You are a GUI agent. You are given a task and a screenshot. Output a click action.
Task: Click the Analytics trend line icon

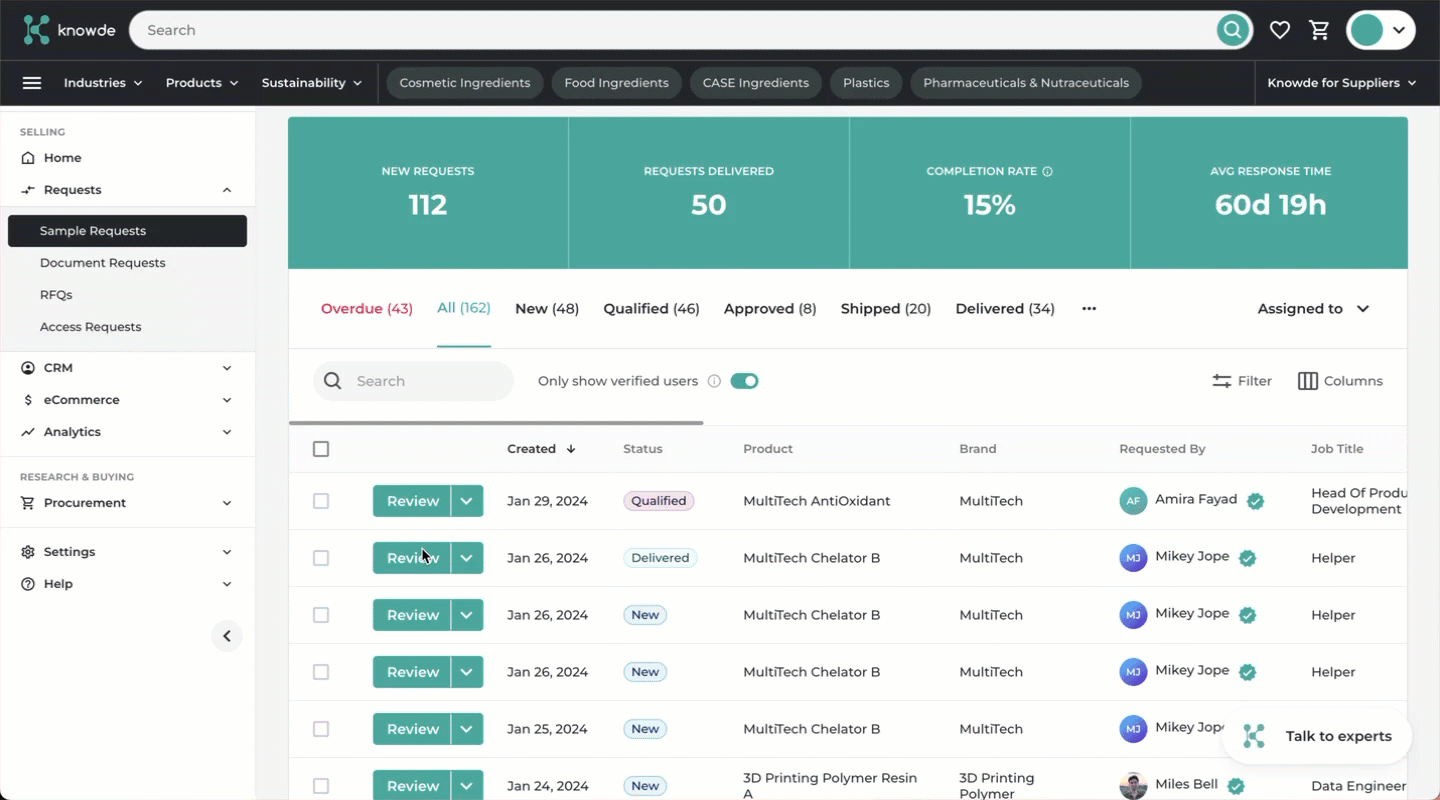(28, 432)
